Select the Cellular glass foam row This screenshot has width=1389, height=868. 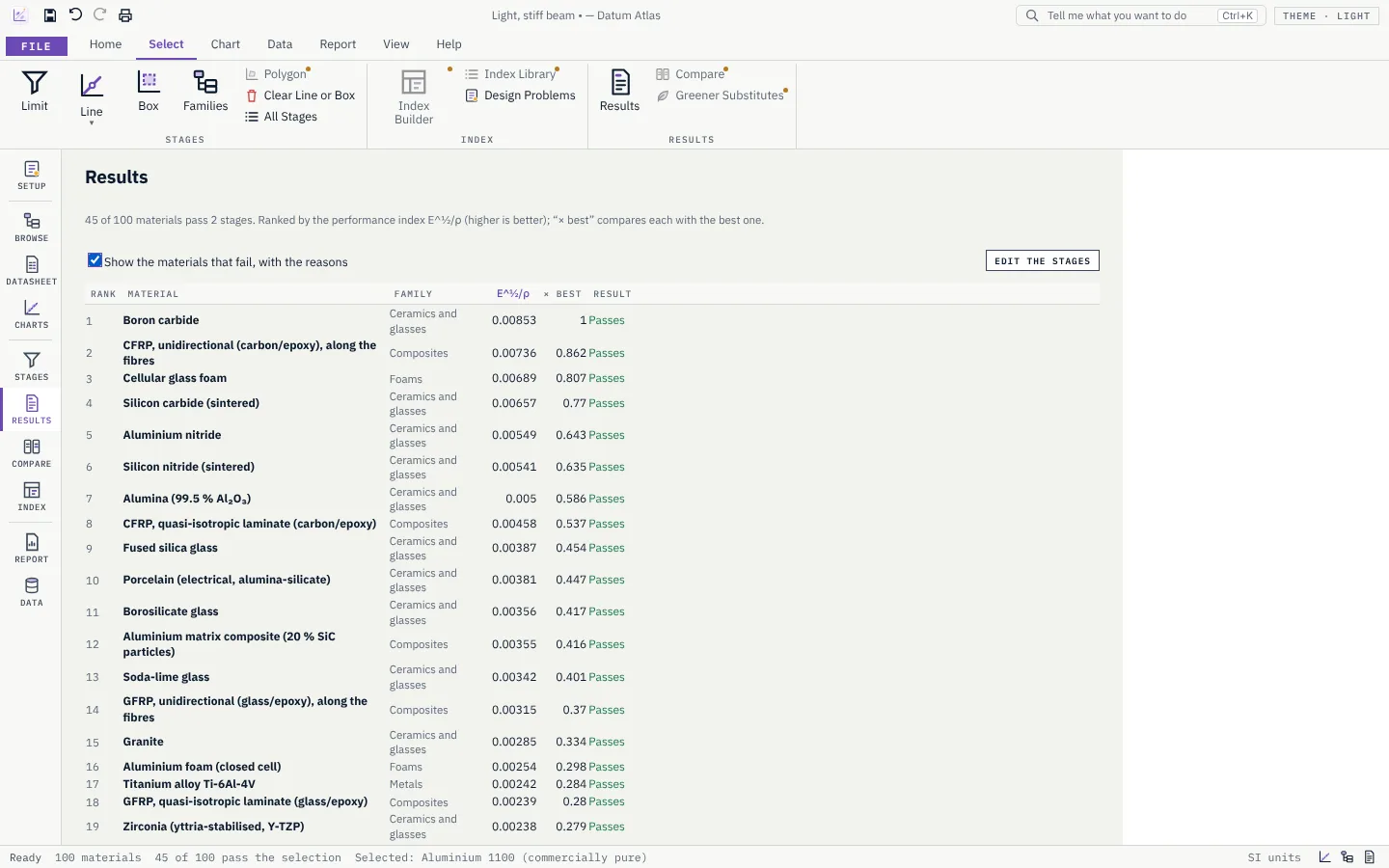click(x=592, y=378)
